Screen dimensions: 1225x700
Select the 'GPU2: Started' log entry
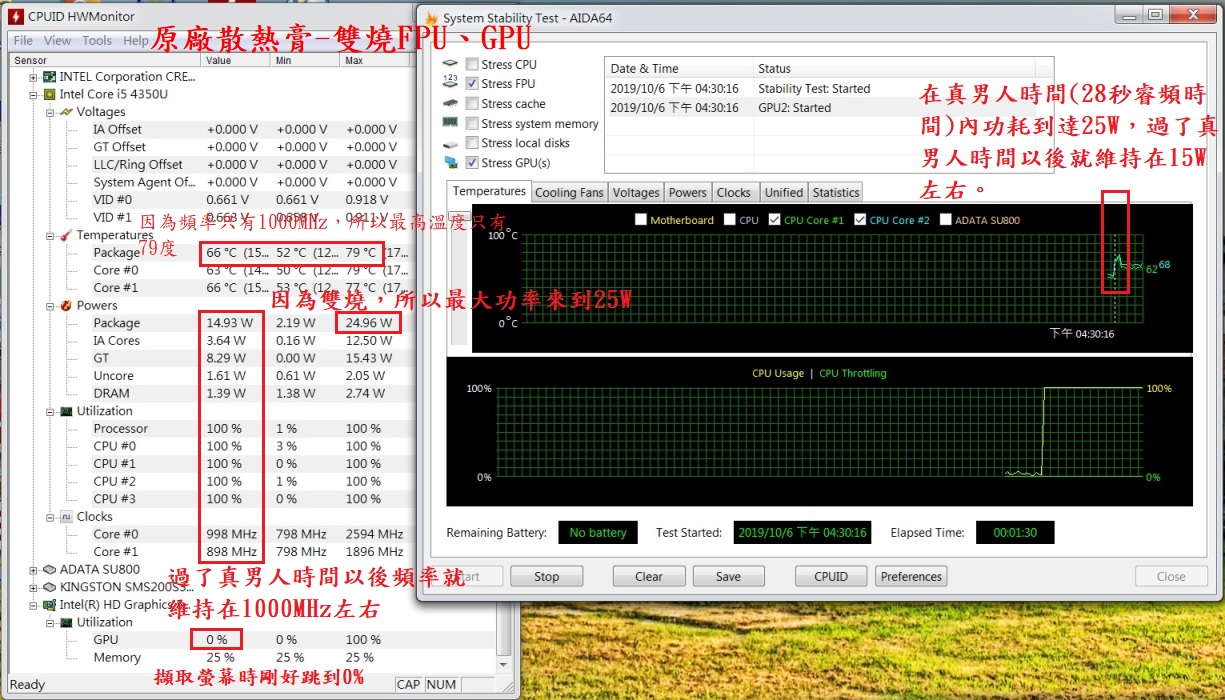point(828,108)
